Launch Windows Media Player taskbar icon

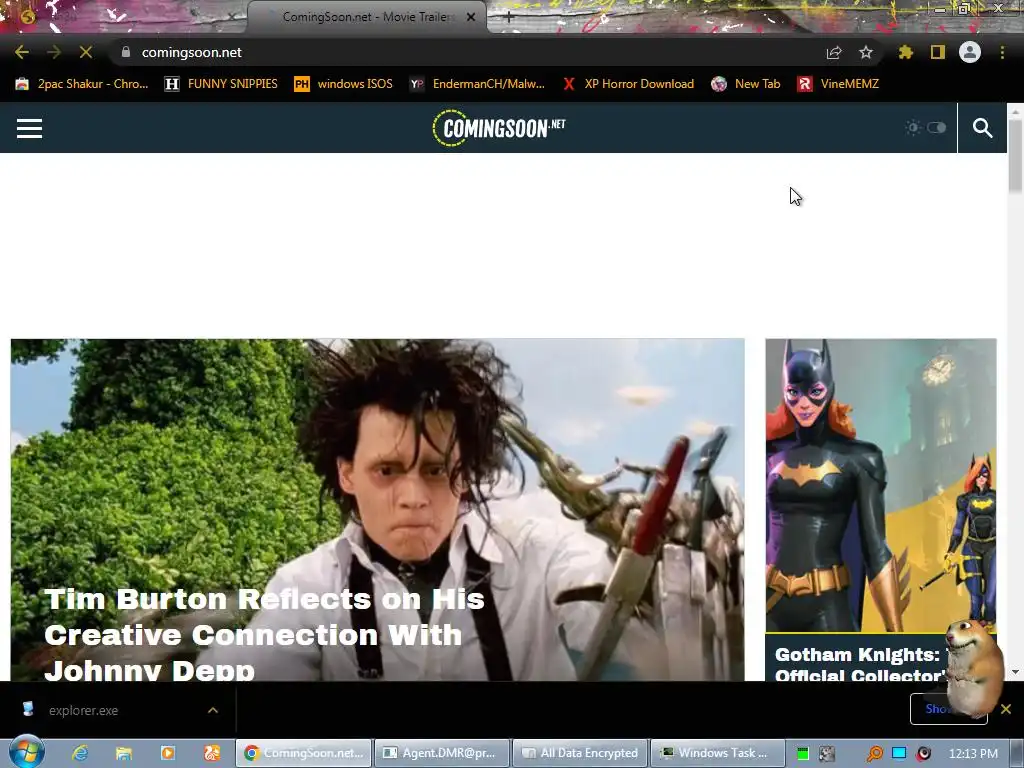(168, 753)
